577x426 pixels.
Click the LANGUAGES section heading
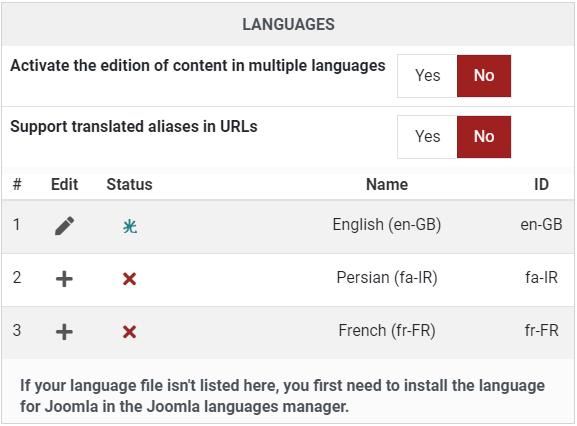click(288, 24)
